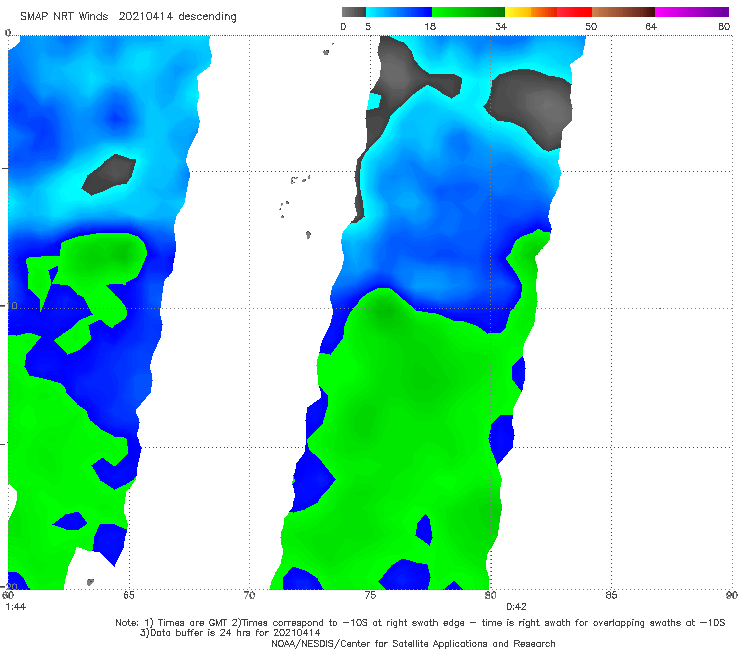The height and width of the screenshot is (650, 740).
Task: Click longitude axis label '85'
Action: click(x=611, y=595)
